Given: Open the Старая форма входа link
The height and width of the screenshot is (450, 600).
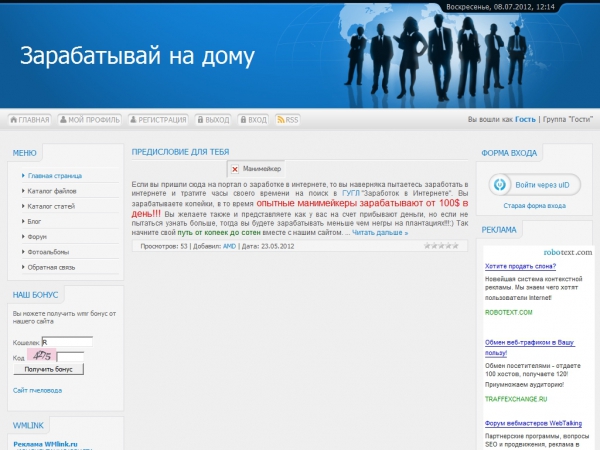Looking at the screenshot, I should [534, 206].
